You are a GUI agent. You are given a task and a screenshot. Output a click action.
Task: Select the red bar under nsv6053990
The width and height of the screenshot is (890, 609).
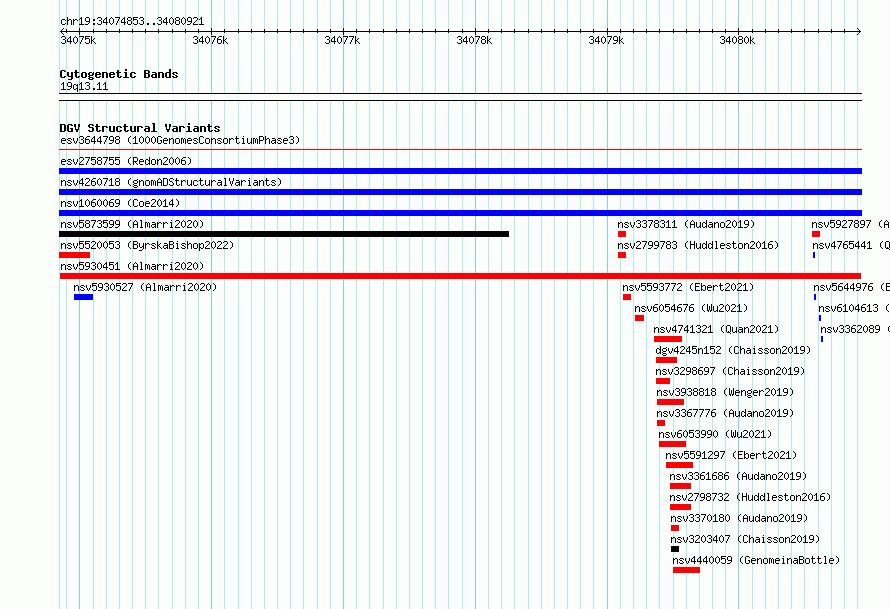click(673, 444)
